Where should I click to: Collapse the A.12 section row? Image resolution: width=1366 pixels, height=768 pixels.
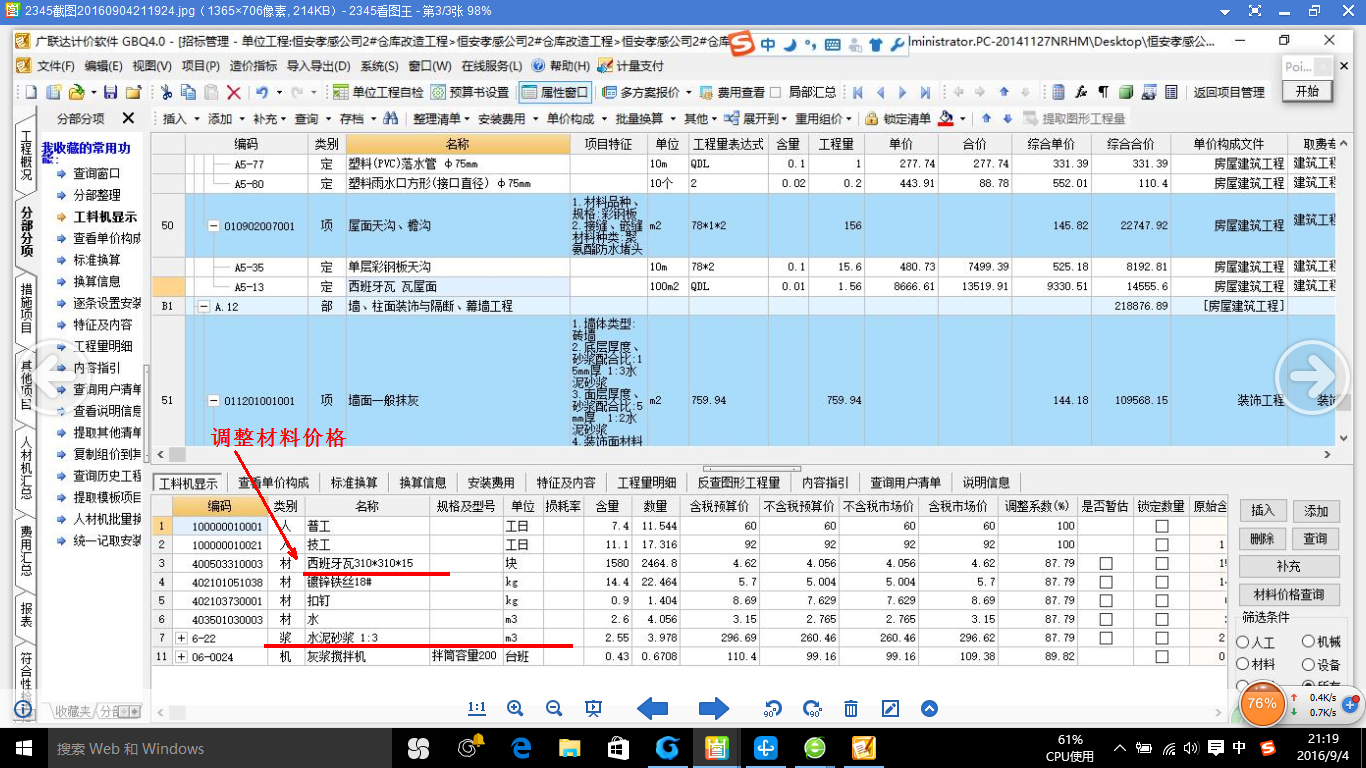204,306
